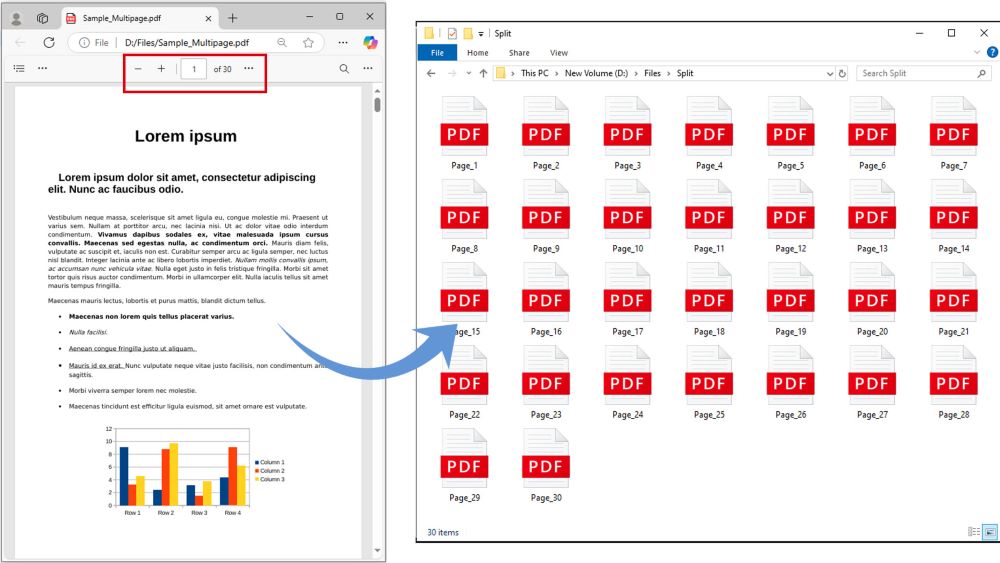Open the Copilot icon in Edge
Screen dimensions: 1000x563
(x=370, y=43)
